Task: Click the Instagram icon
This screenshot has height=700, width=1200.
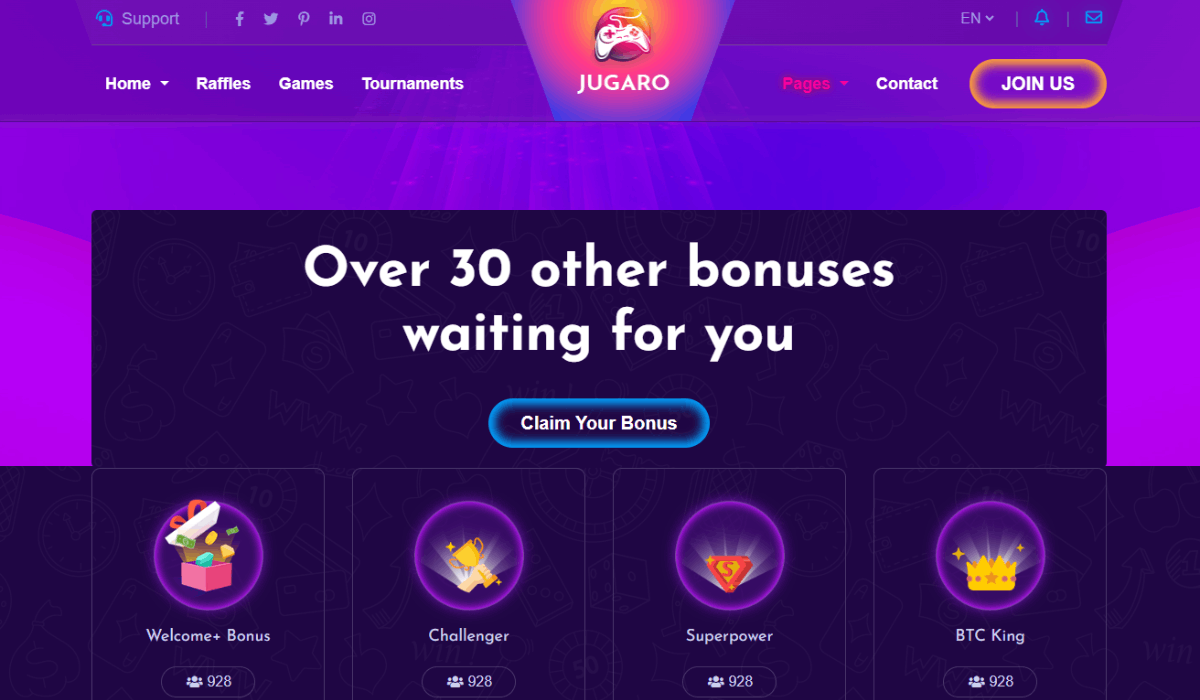Action: coord(369,19)
